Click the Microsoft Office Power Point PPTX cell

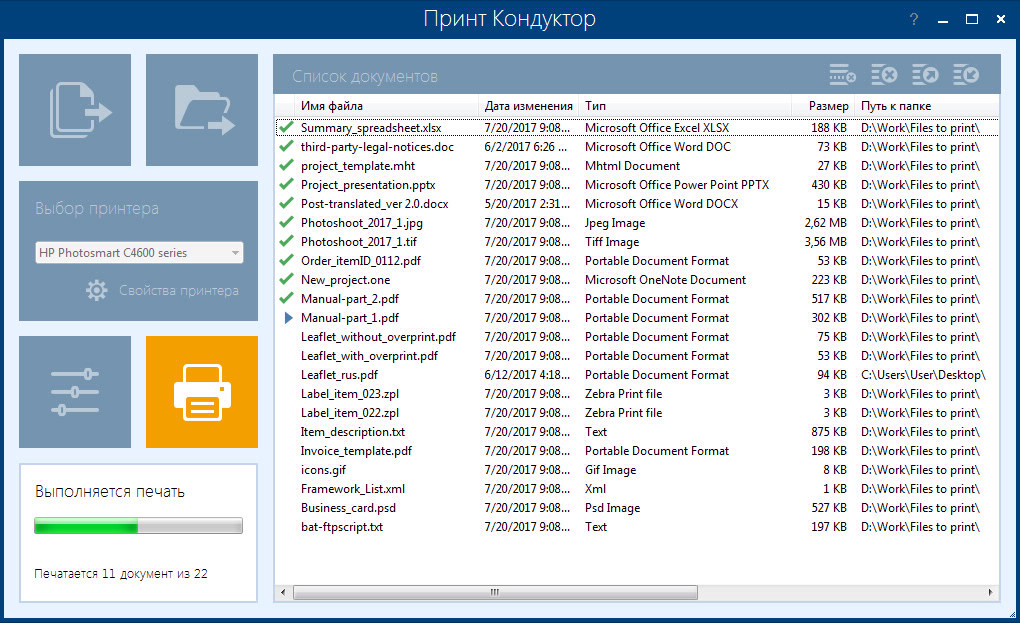tap(677, 185)
